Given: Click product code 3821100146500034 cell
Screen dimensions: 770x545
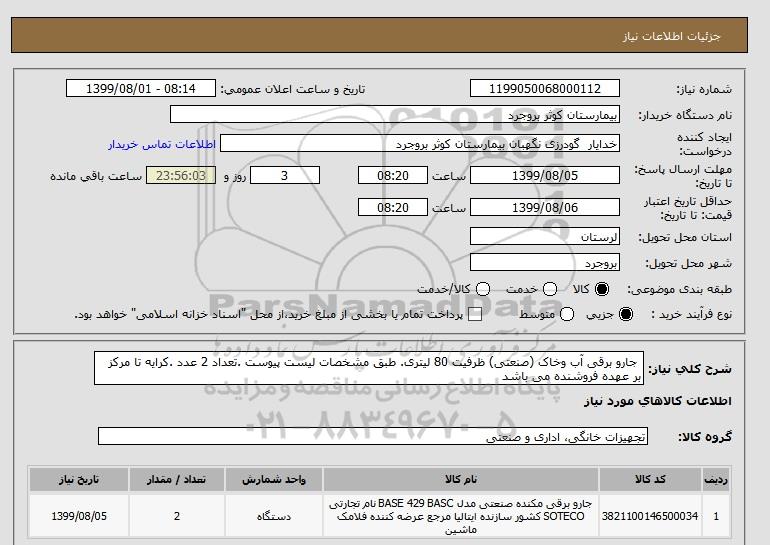Looking at the screenshot, I should 650,516.
